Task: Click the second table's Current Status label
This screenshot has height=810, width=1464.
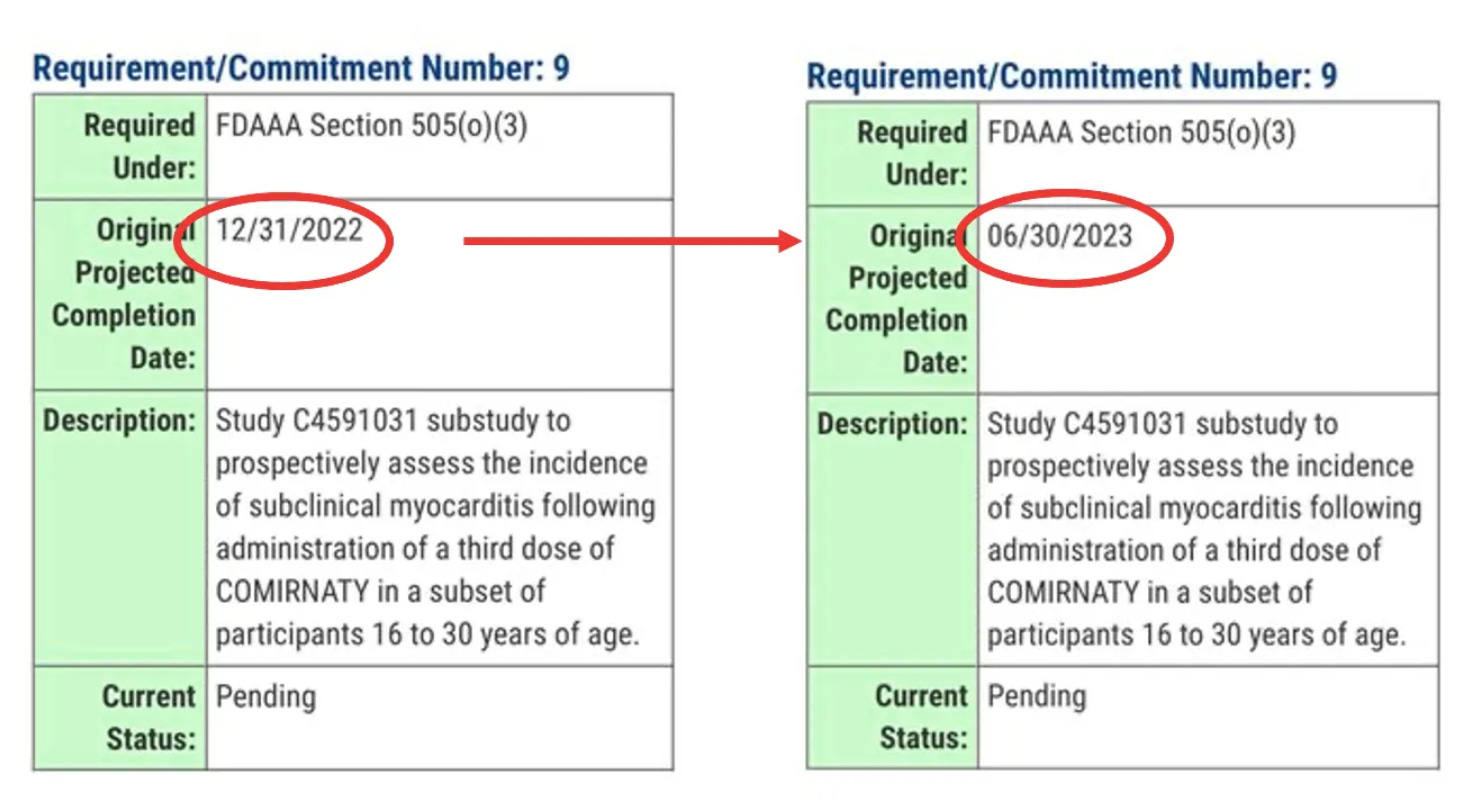Action: click(x=921, y=717)
